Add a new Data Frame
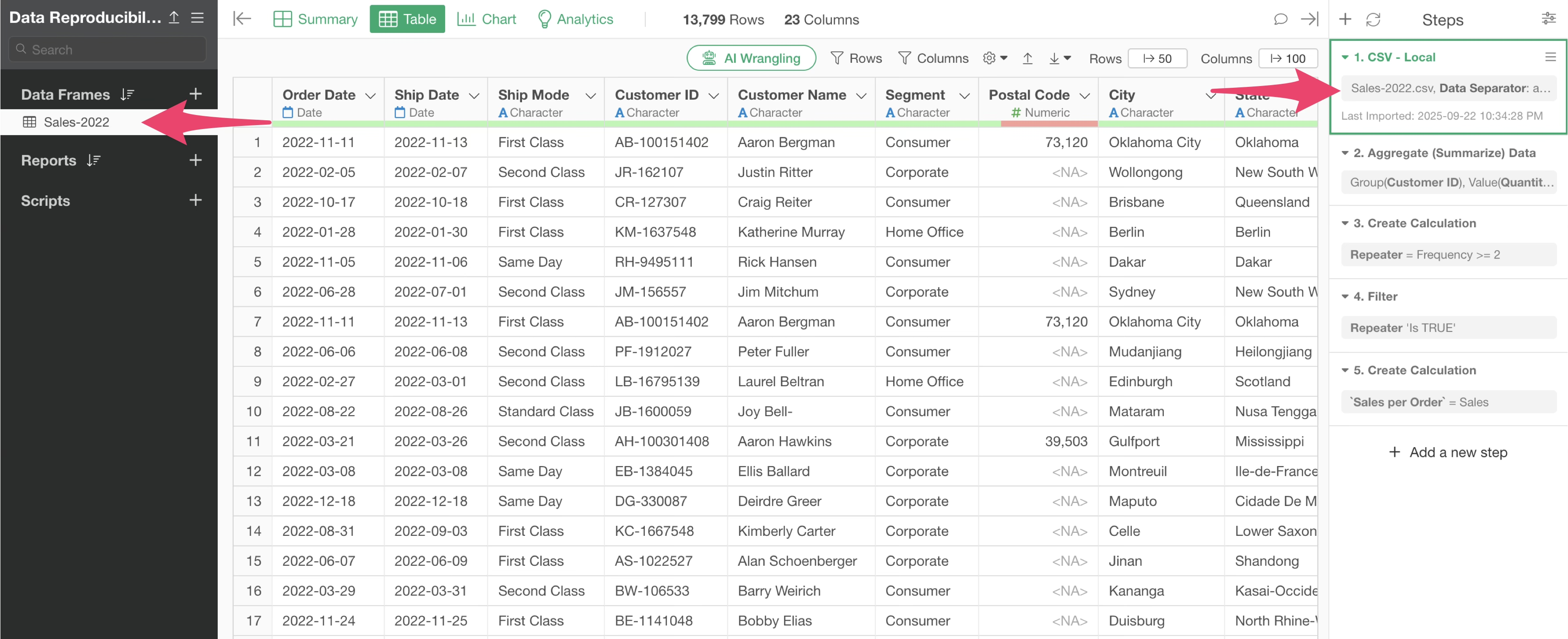This screenshot has height=639, width=1568. click(x=195, y=94)
